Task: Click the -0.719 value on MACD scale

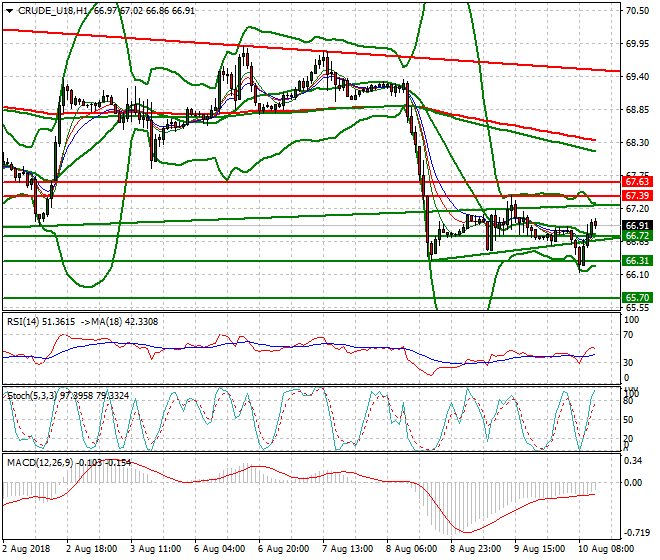Action: (x=636, y=532)
